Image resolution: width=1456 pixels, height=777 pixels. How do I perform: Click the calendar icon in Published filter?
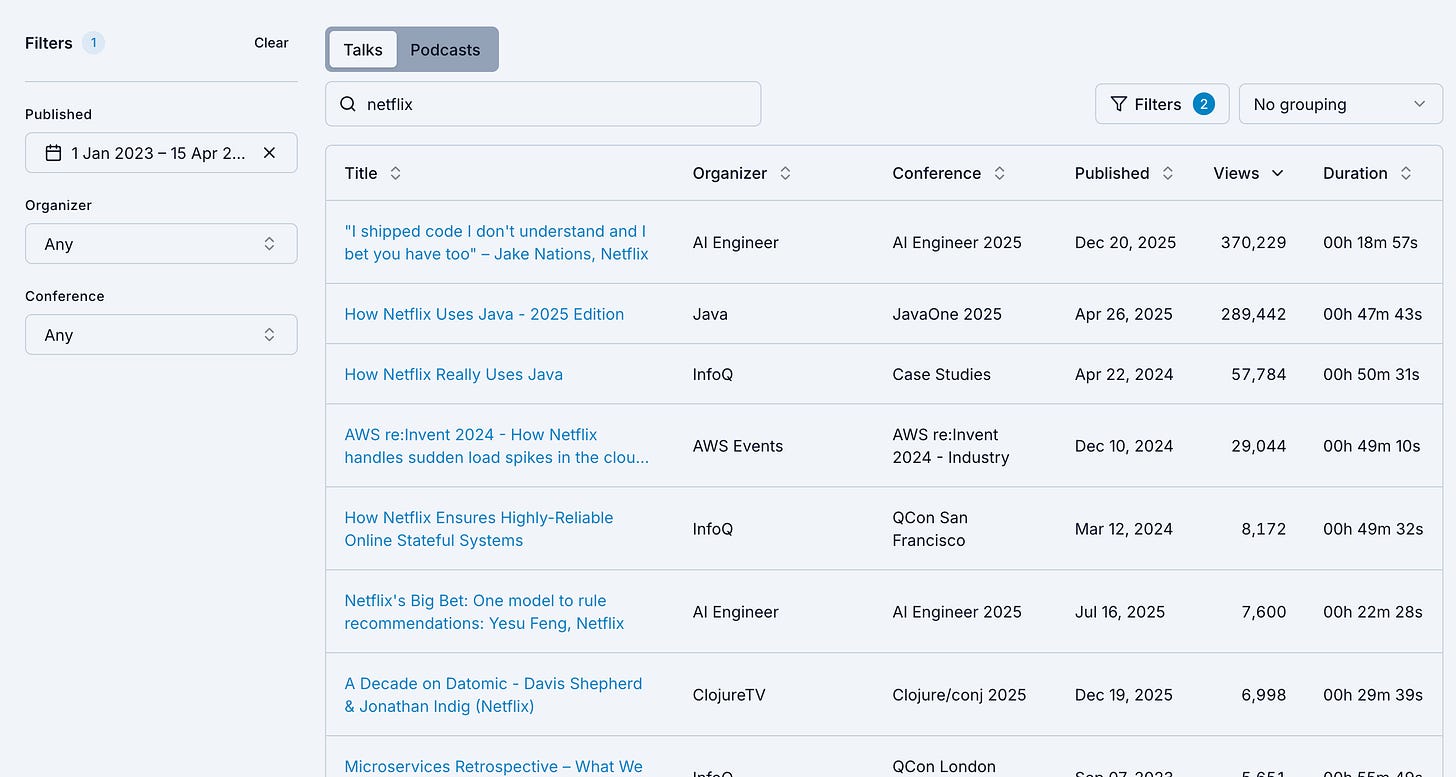(54, 153)
